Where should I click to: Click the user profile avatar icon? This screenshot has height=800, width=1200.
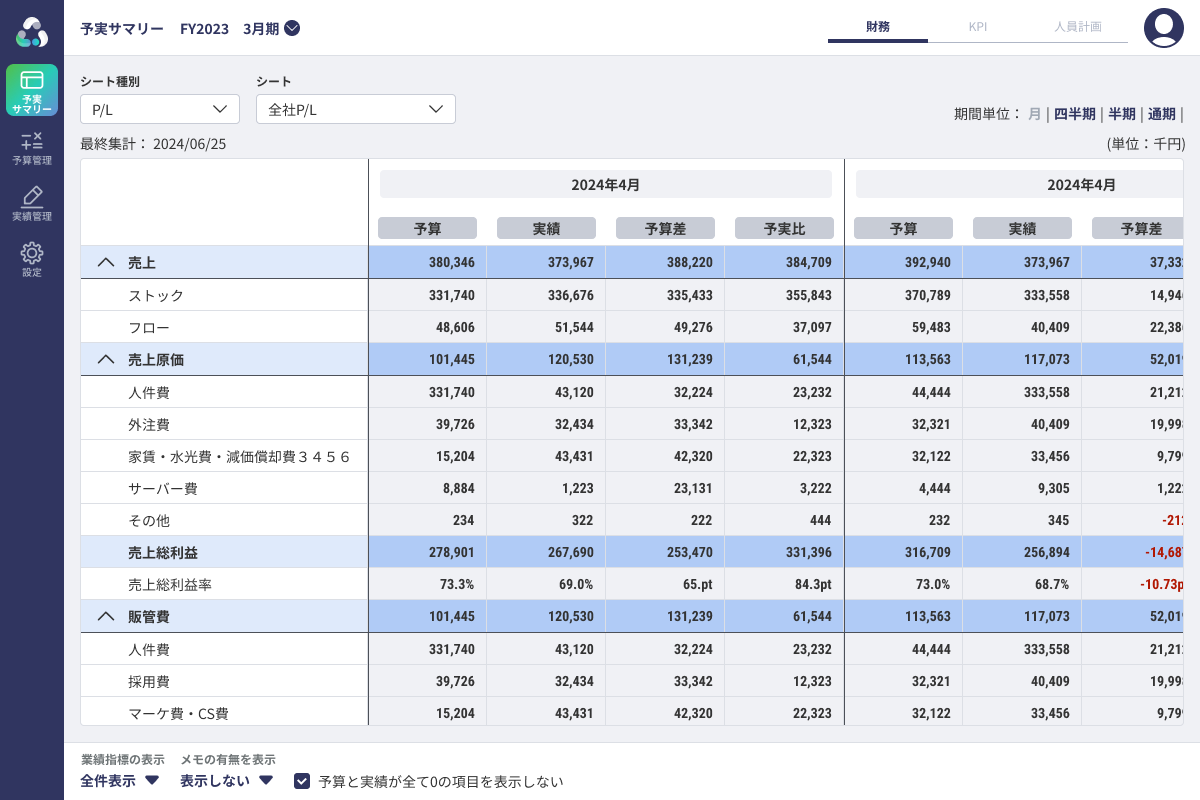point(1163,28)
